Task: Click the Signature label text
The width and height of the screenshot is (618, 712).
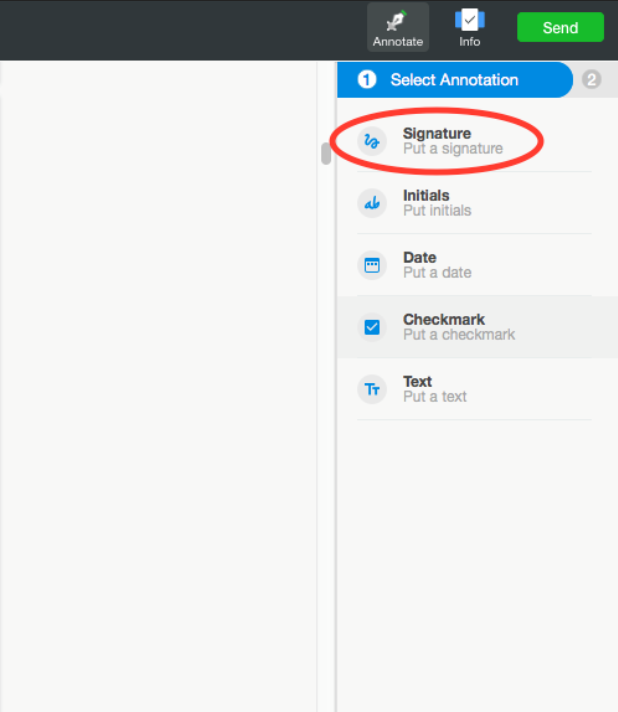Action: click(437, 134)
